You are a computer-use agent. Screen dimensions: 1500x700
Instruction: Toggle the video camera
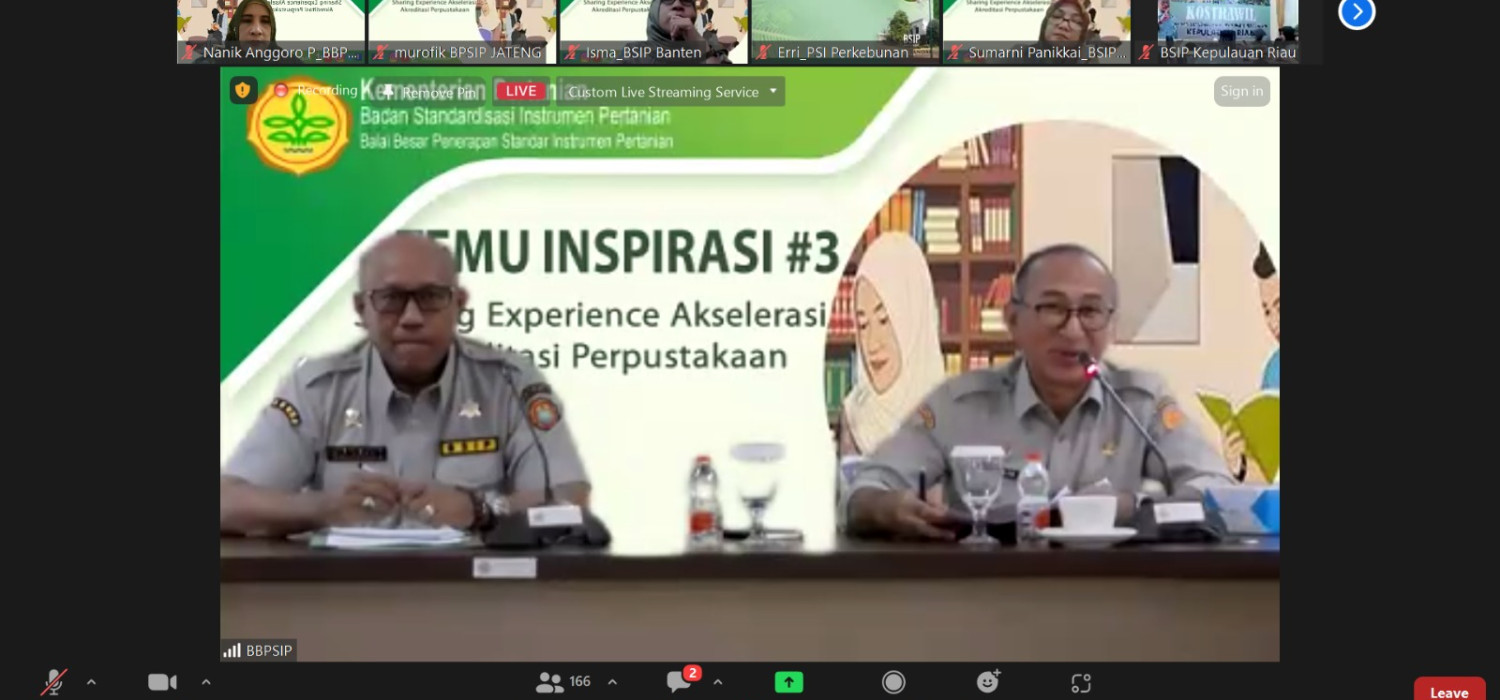(162, 682)
